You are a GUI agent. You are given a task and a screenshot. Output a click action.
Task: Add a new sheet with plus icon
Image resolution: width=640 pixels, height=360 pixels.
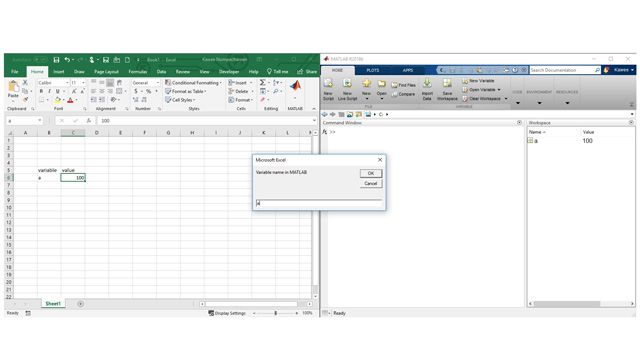pyautogui.click(x=80, y=304)
